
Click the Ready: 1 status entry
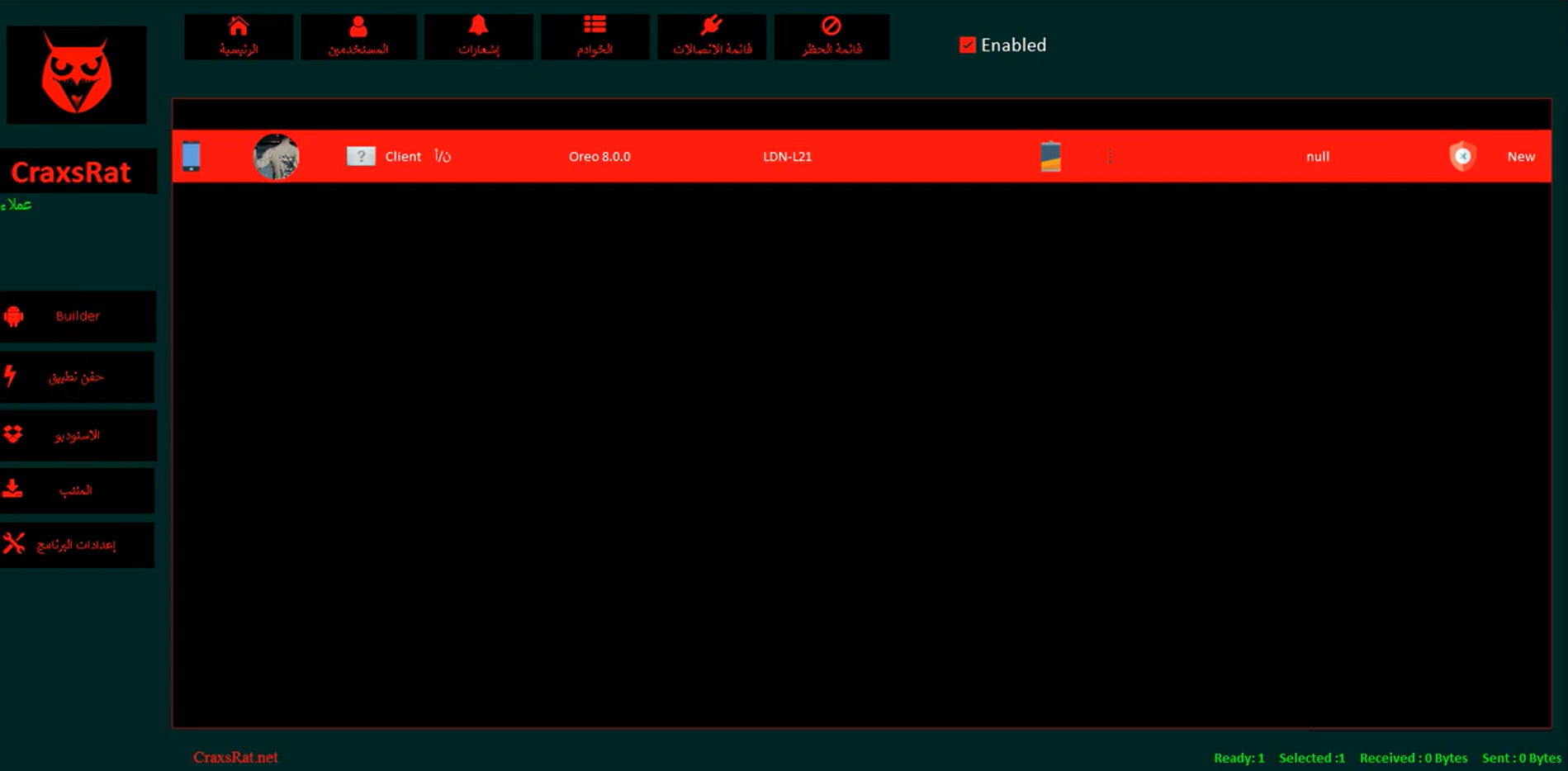click(x=1239, y=758)
